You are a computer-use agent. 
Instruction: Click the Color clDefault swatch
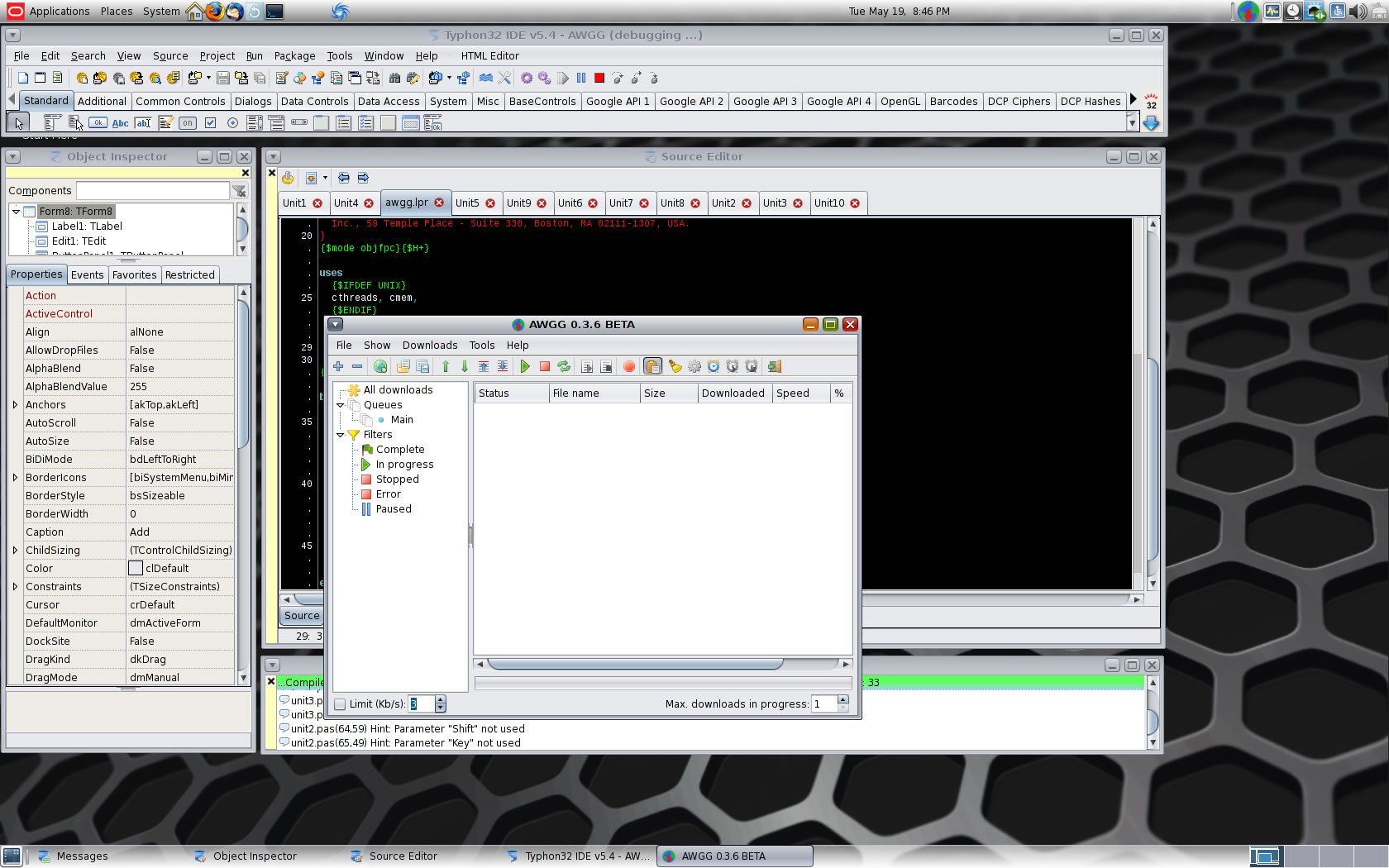(x=136, y=569)
